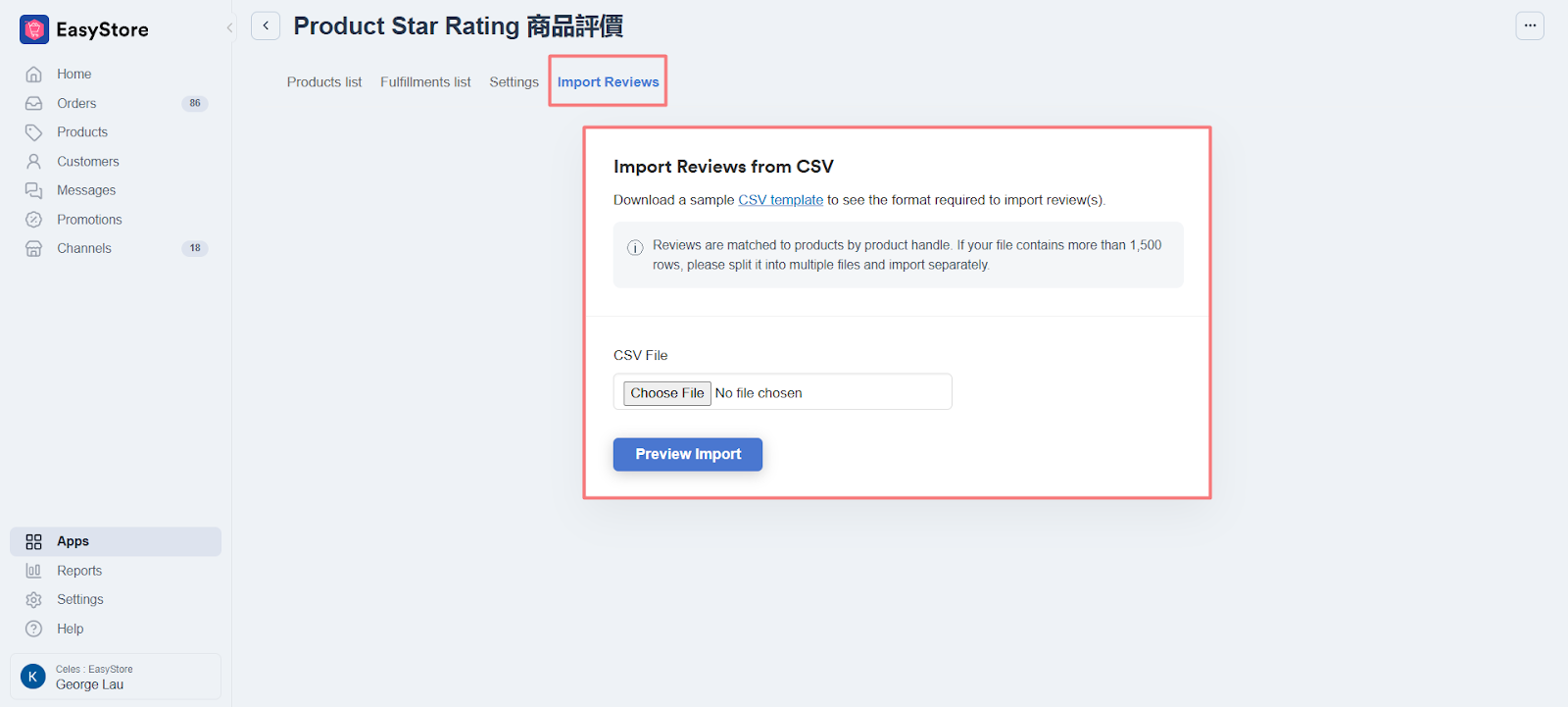Open the three-dot more options menu
Screen dimensions: 1568x707
pyautogui.click(x=1529, y=25)
